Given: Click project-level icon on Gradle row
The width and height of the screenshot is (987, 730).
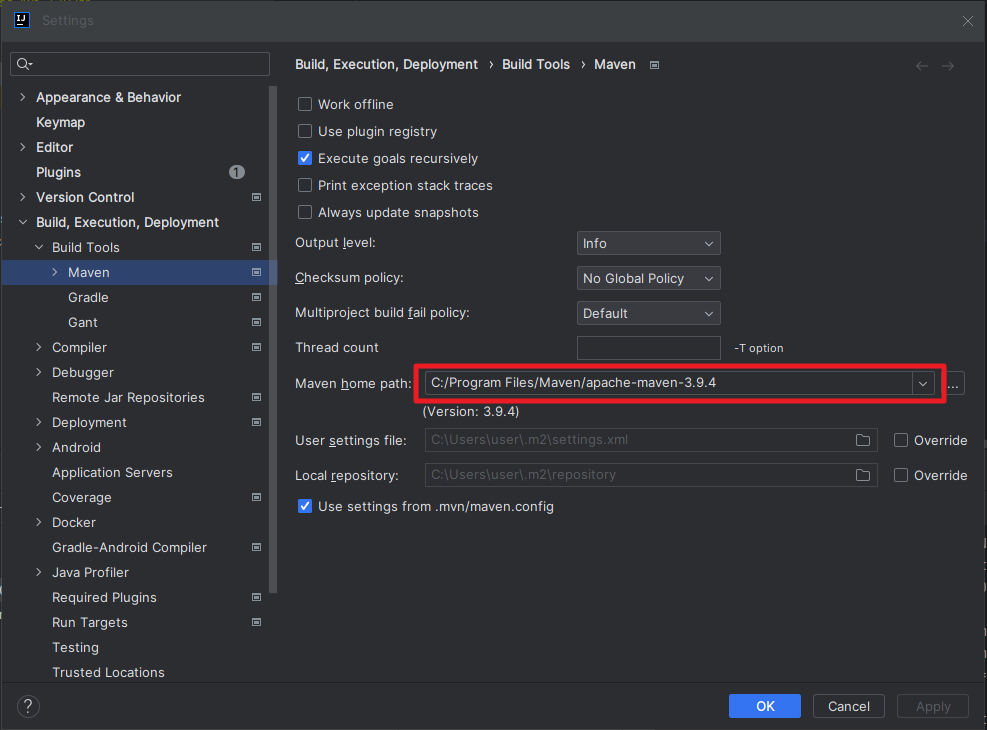Looking at the screenshot, I should point(256,297).
